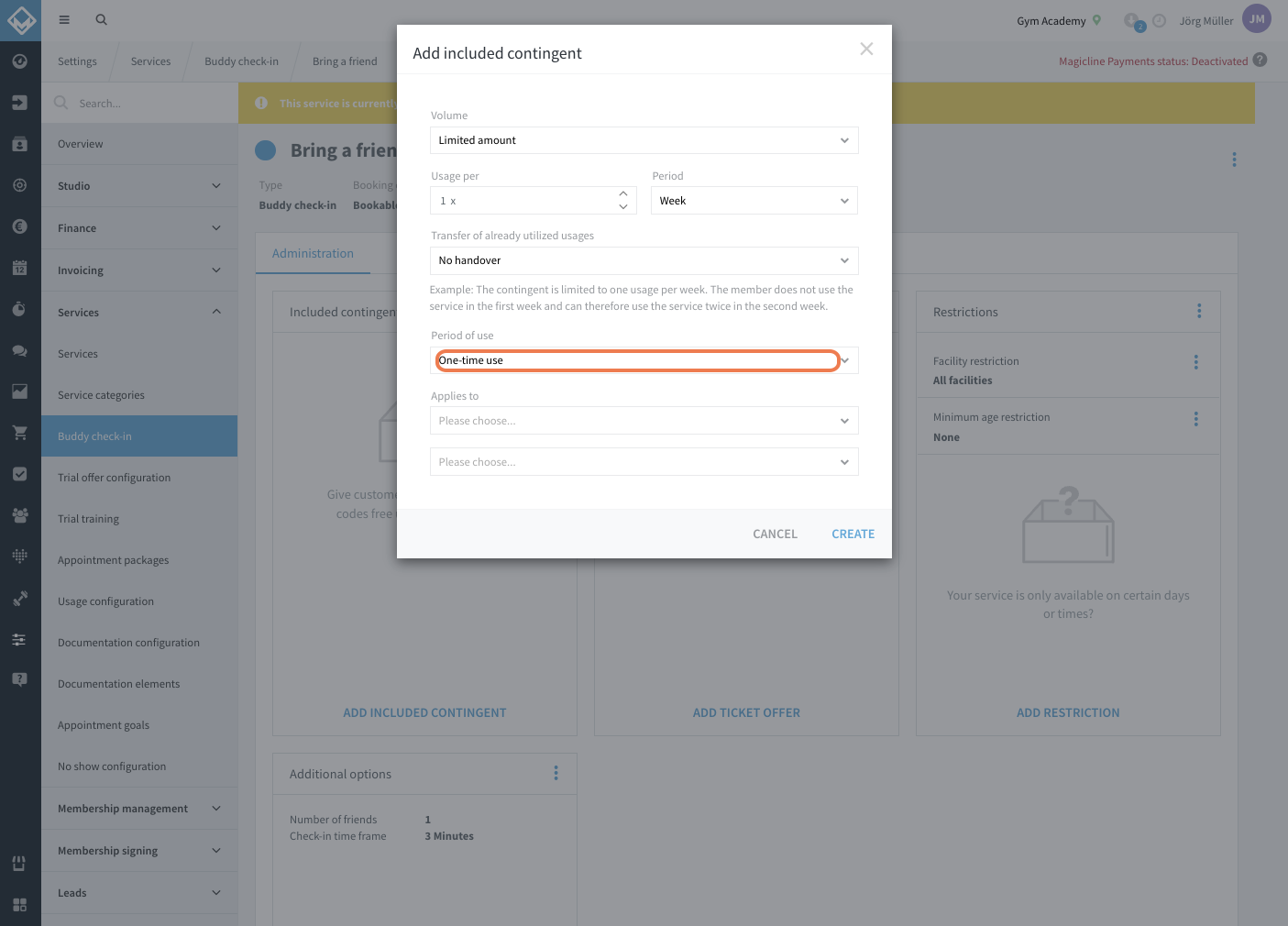1288x926 pixels.
Task: Open the hamburger navigation menu
Action: (64, 19)
